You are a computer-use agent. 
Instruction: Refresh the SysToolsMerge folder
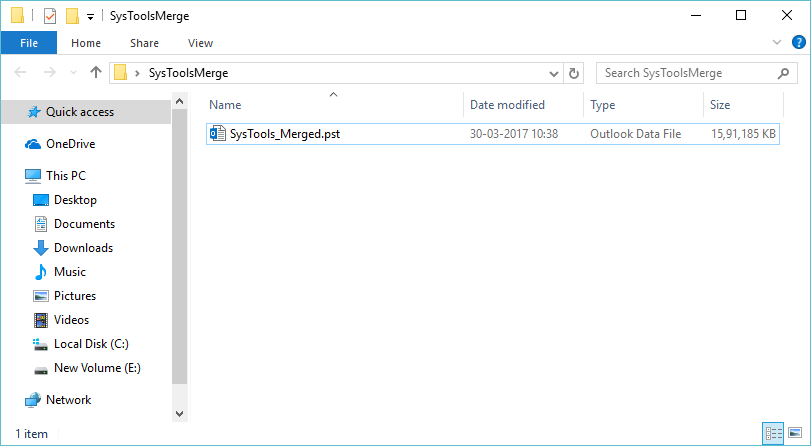574,73
